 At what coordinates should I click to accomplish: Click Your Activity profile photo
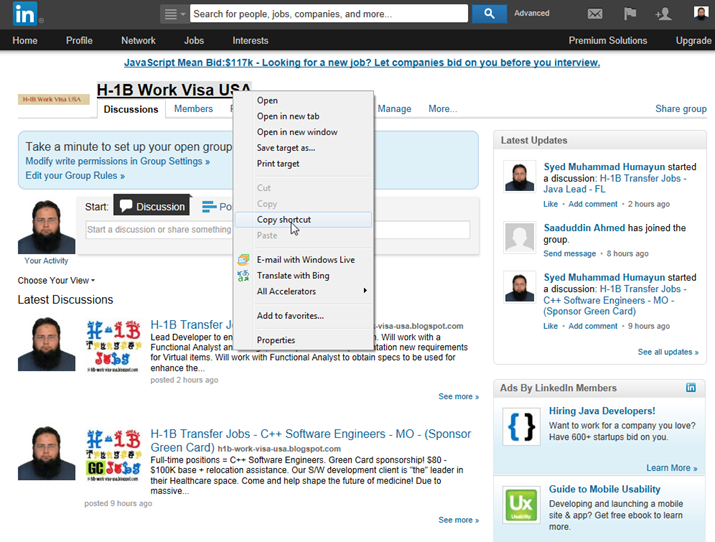coord(47,227)
